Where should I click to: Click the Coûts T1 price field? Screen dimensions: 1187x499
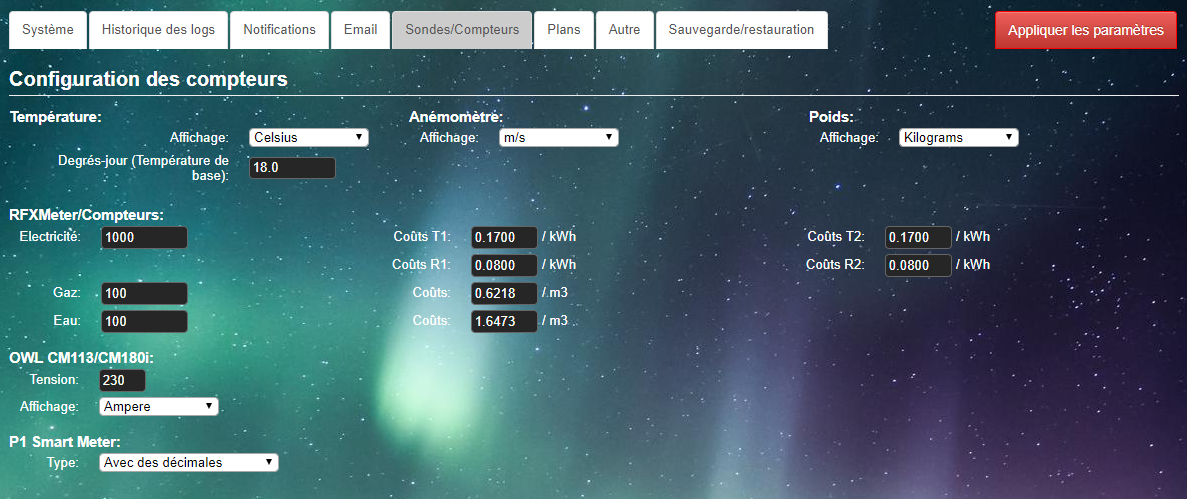coord(504,238)
